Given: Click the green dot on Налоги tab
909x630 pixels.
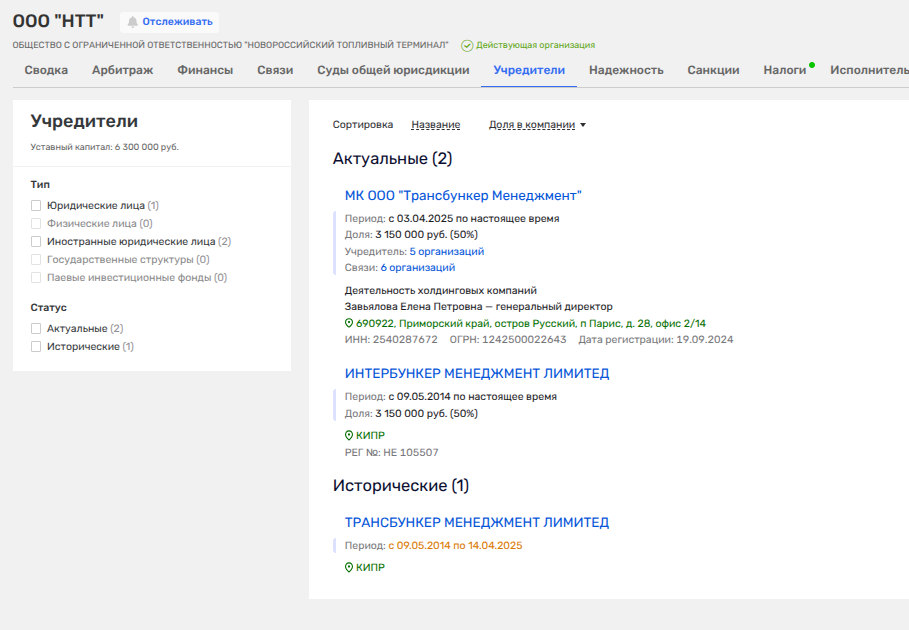Looking at the screenshot, I should [x=812, y=65].
